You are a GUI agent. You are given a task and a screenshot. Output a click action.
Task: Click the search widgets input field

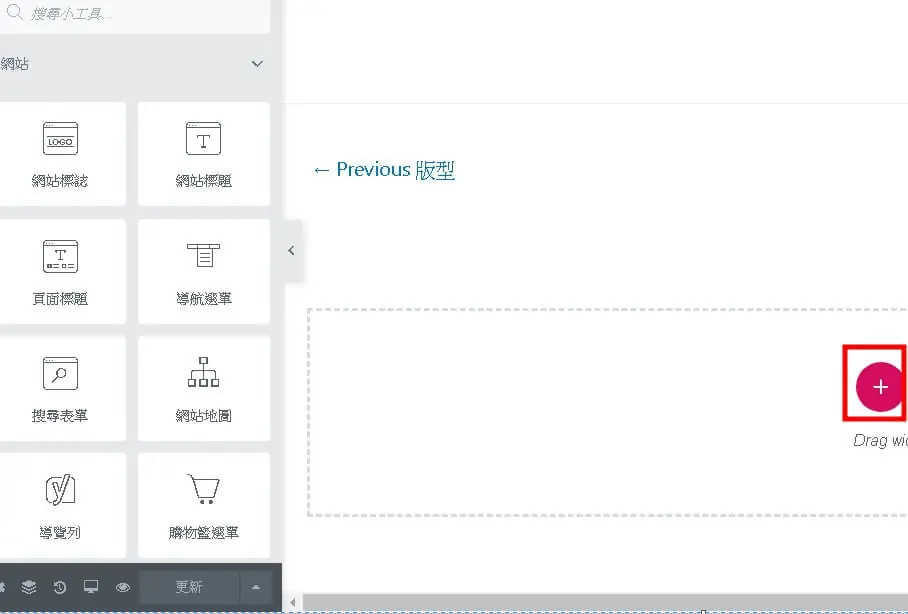pyautogui.click(x=134, y=14)
